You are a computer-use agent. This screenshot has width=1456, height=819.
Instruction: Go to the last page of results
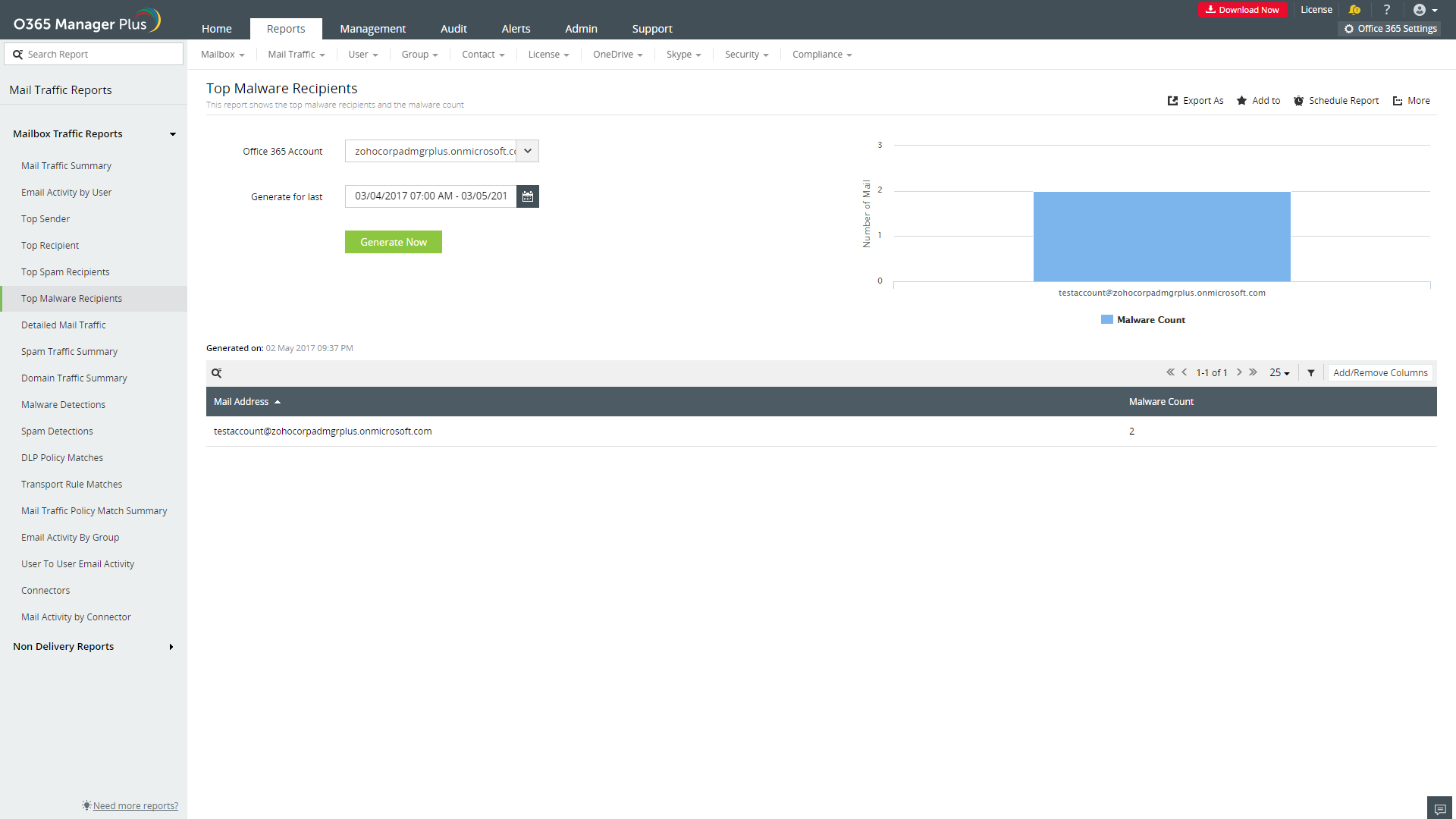pyautogui.click(x=1254, y=372)
